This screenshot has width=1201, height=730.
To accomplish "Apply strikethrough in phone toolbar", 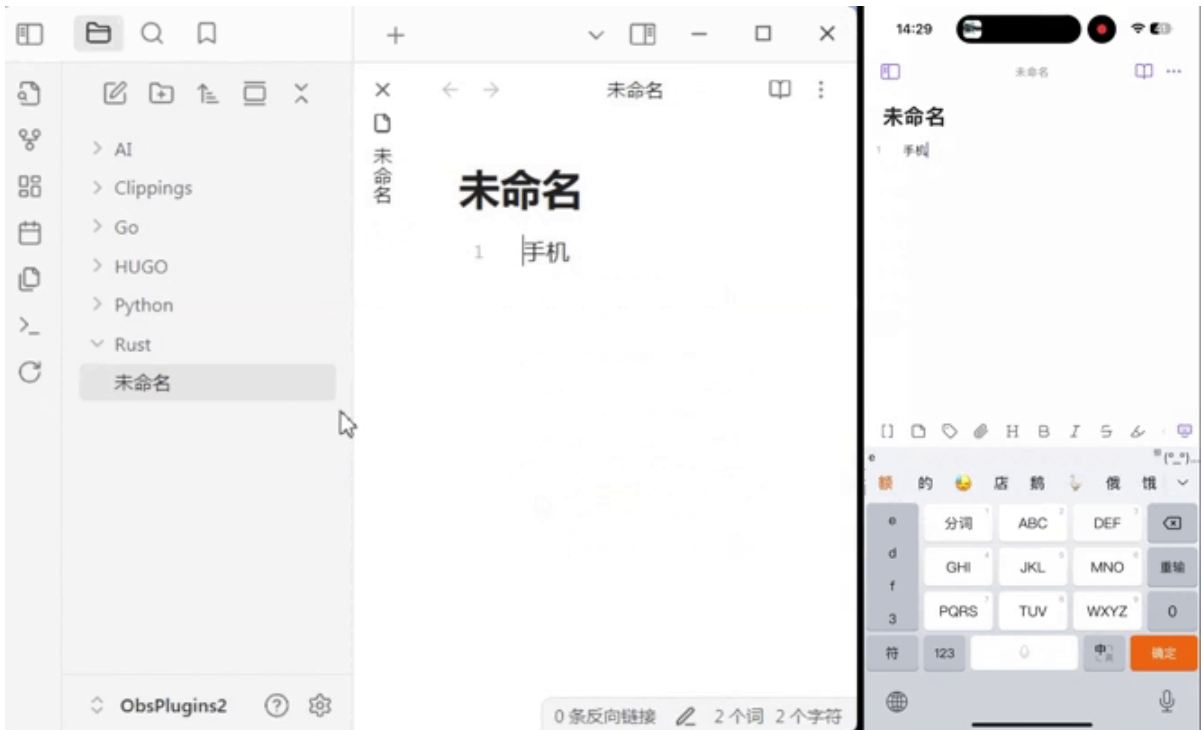I will (x=1106, y=431).
